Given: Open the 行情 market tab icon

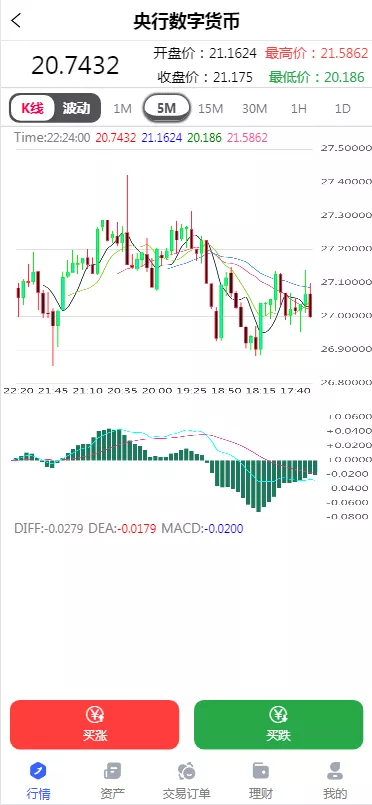Looking at the screenshot, I should 38,771.
